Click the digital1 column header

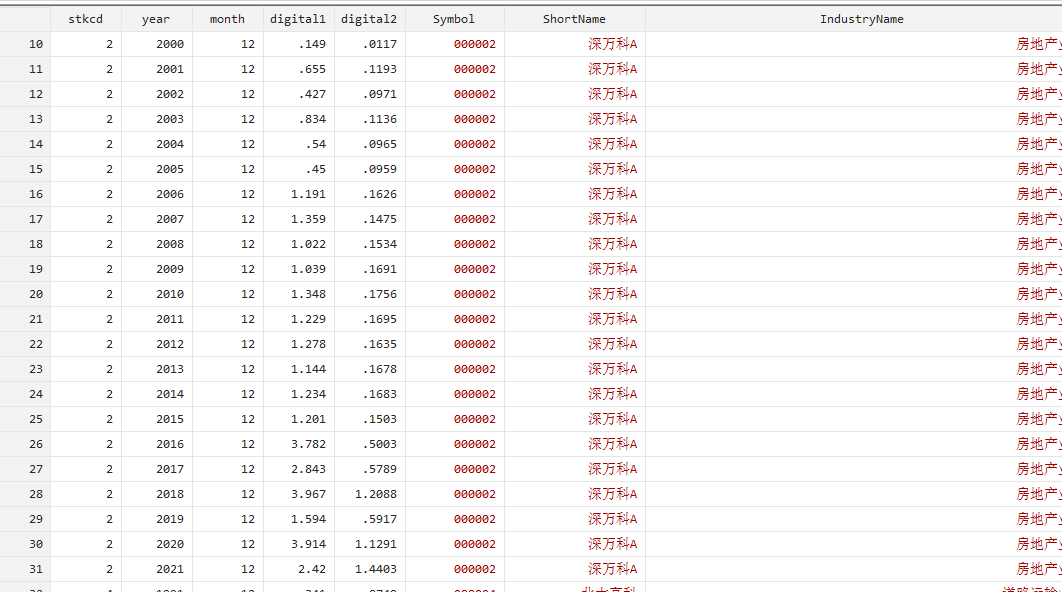299,19
